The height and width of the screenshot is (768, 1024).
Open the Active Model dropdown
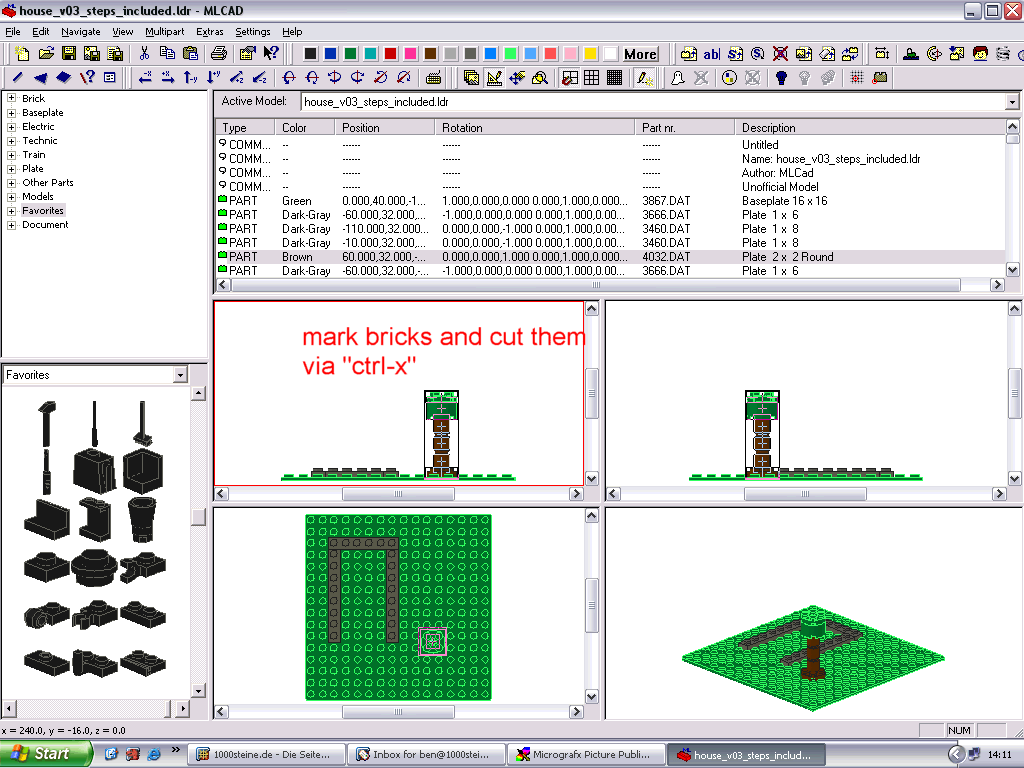pos(1012,102)
